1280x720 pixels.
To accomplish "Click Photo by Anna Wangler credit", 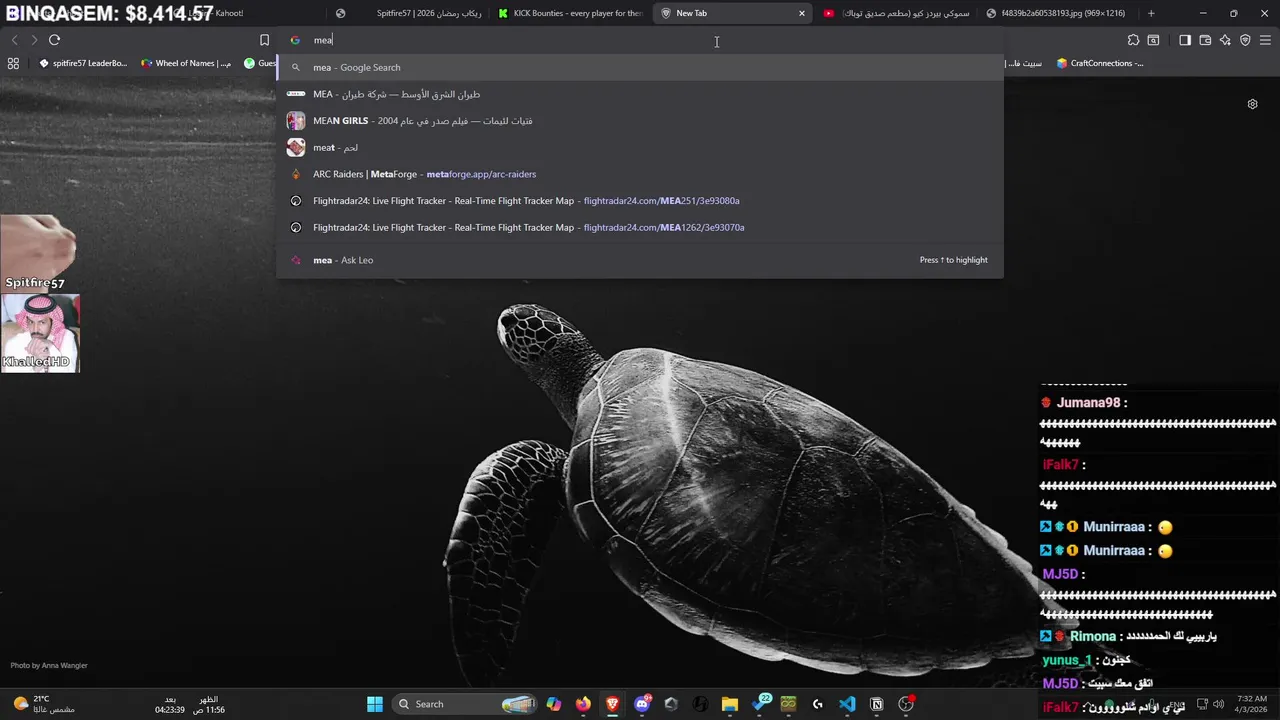I will click(49, 665).
